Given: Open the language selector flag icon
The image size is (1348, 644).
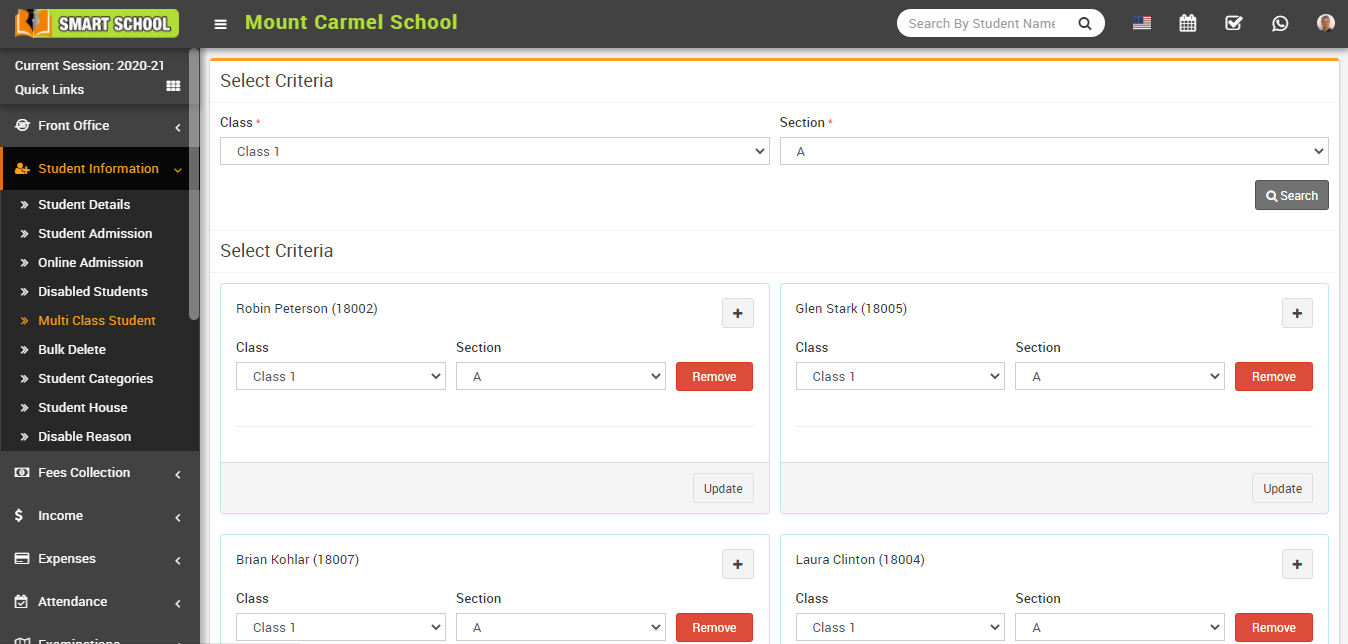Looking at the screenshot, I should pos(1141,22).
